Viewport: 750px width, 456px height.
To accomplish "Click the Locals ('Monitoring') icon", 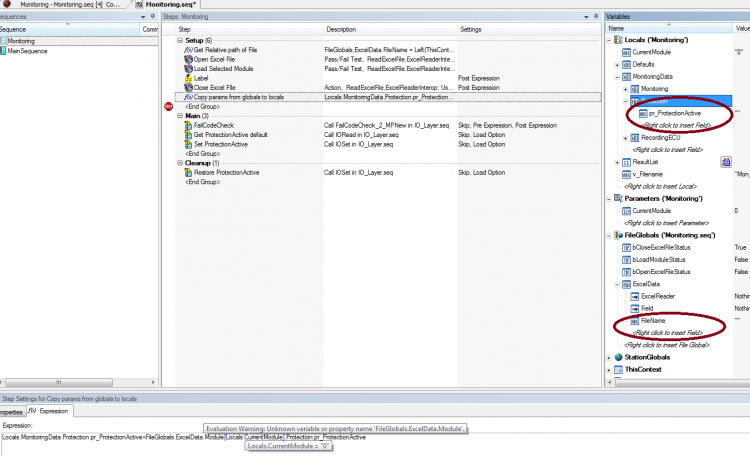I will (x=618, y=40).
